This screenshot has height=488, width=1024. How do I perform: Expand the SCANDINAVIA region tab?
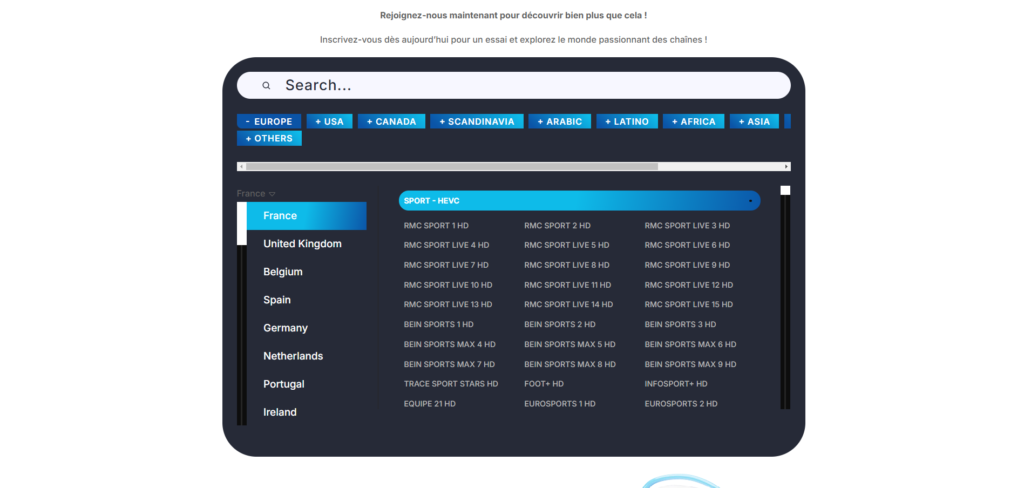(477, 122)
